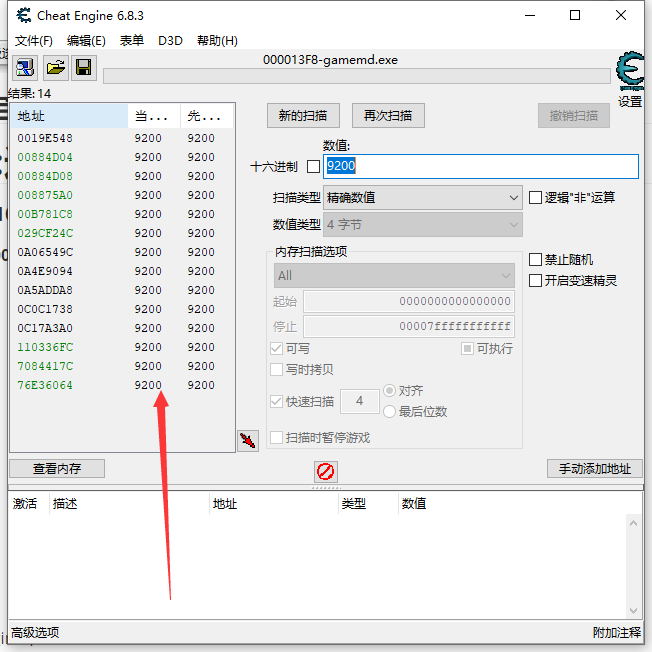Click the open folder load icon

click(x=55, y=68)
